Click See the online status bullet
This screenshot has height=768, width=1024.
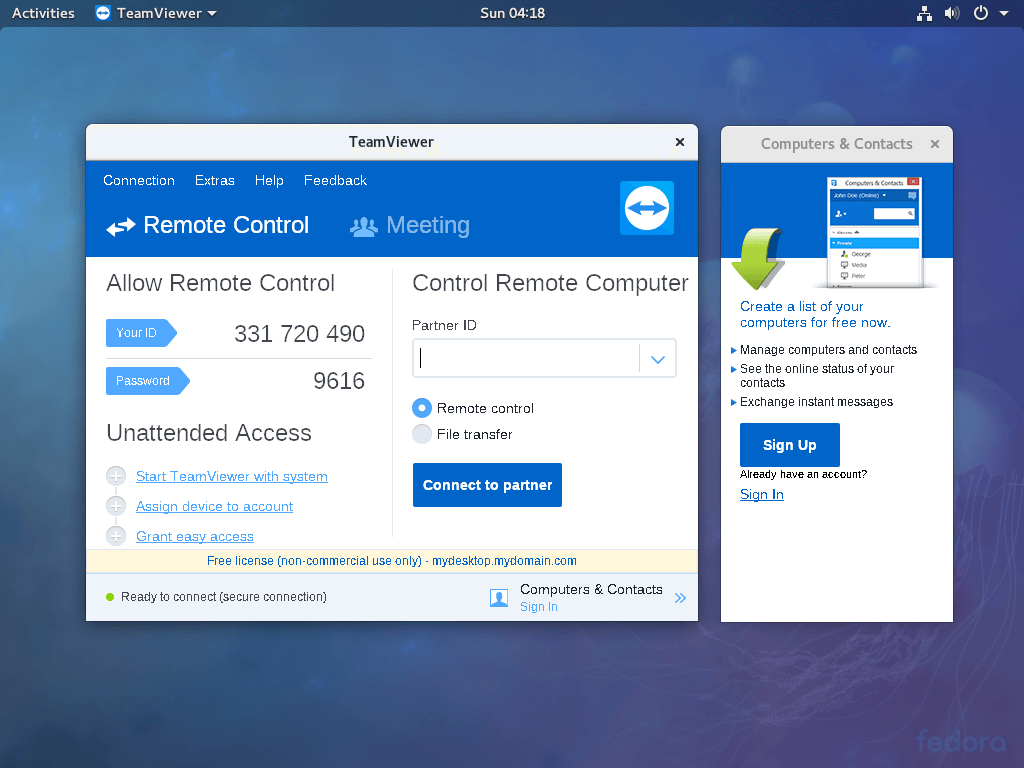pos(817,376)
